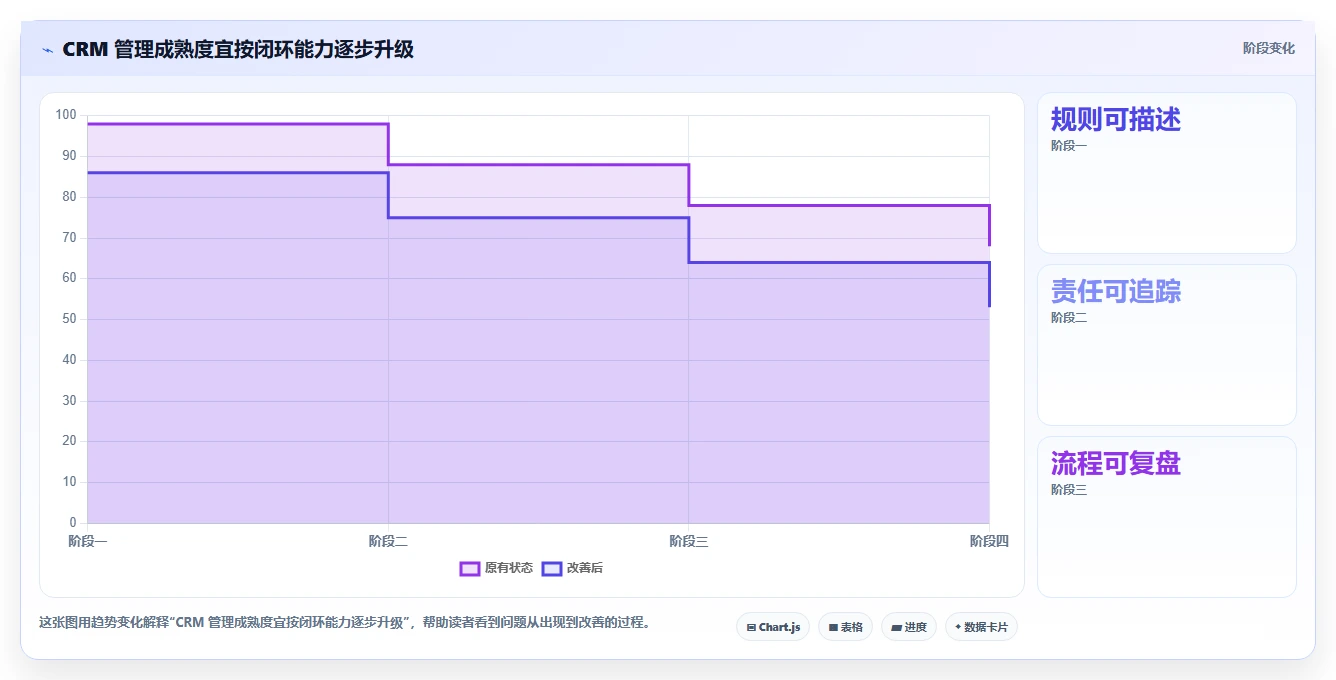Click the 表格 chip
The image size is (1336, 680).
click(845, 627)
